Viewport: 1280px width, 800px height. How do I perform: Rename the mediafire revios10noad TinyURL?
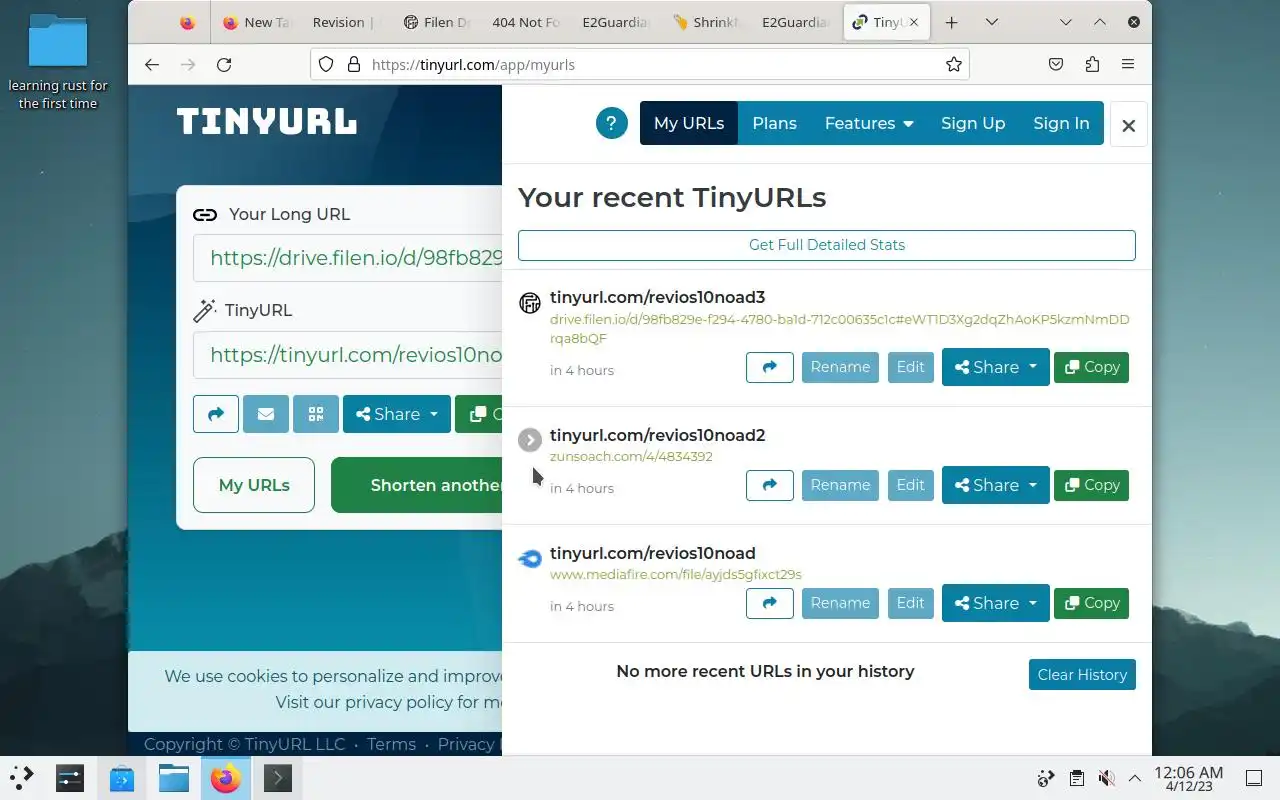(x=840, y=603)
